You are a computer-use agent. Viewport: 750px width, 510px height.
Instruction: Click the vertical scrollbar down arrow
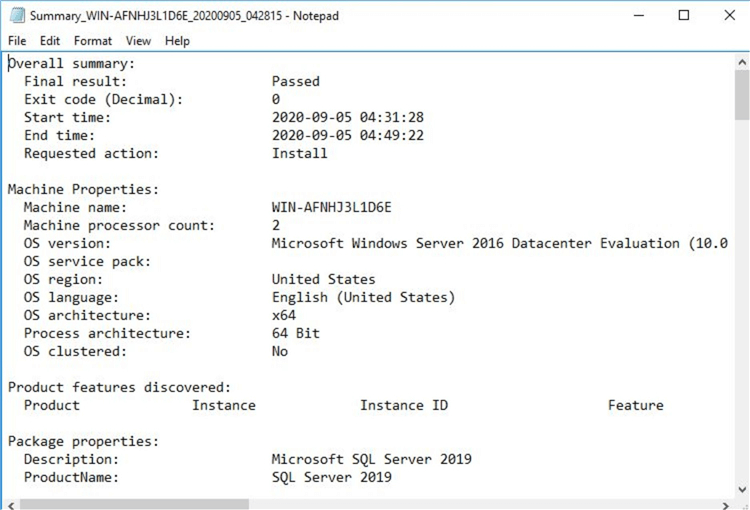(741, 488)
